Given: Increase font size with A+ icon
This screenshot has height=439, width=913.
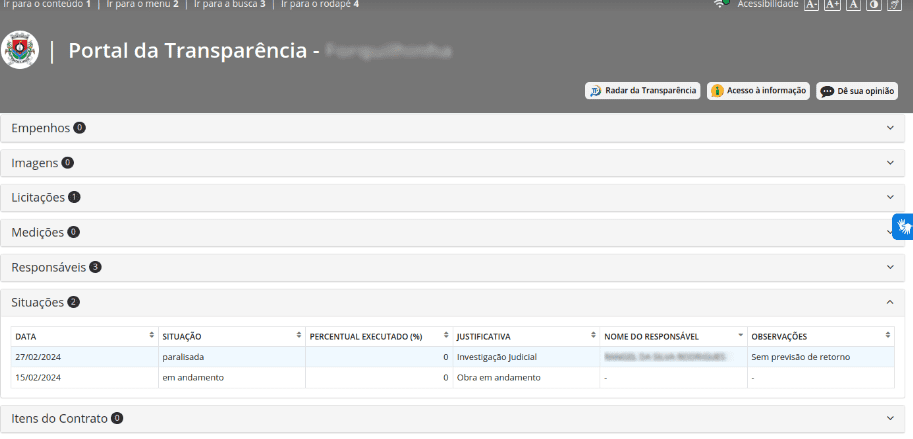Looking at the screenshot, I should pos(832,5).
